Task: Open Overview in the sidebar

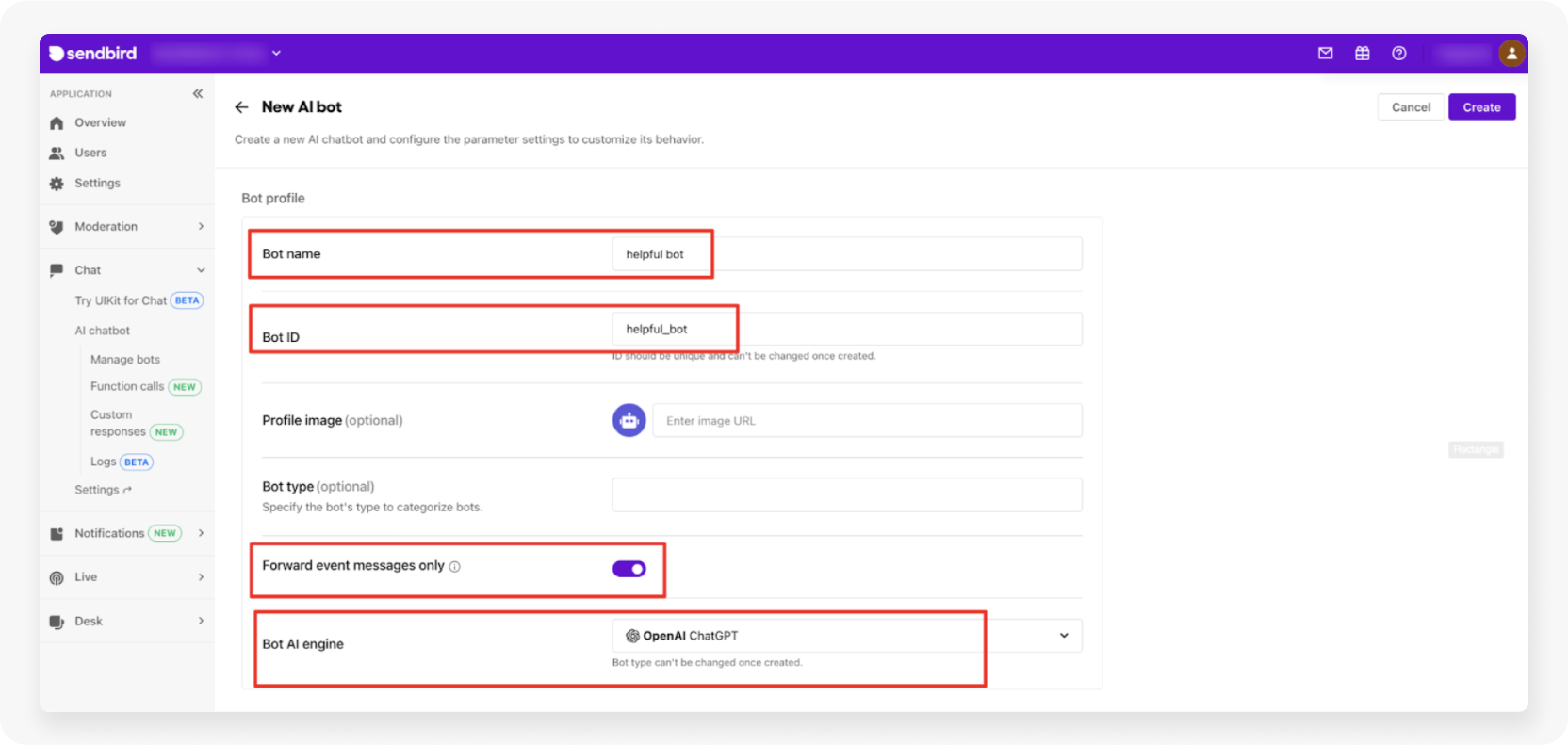Action: [x=100, y=123]
